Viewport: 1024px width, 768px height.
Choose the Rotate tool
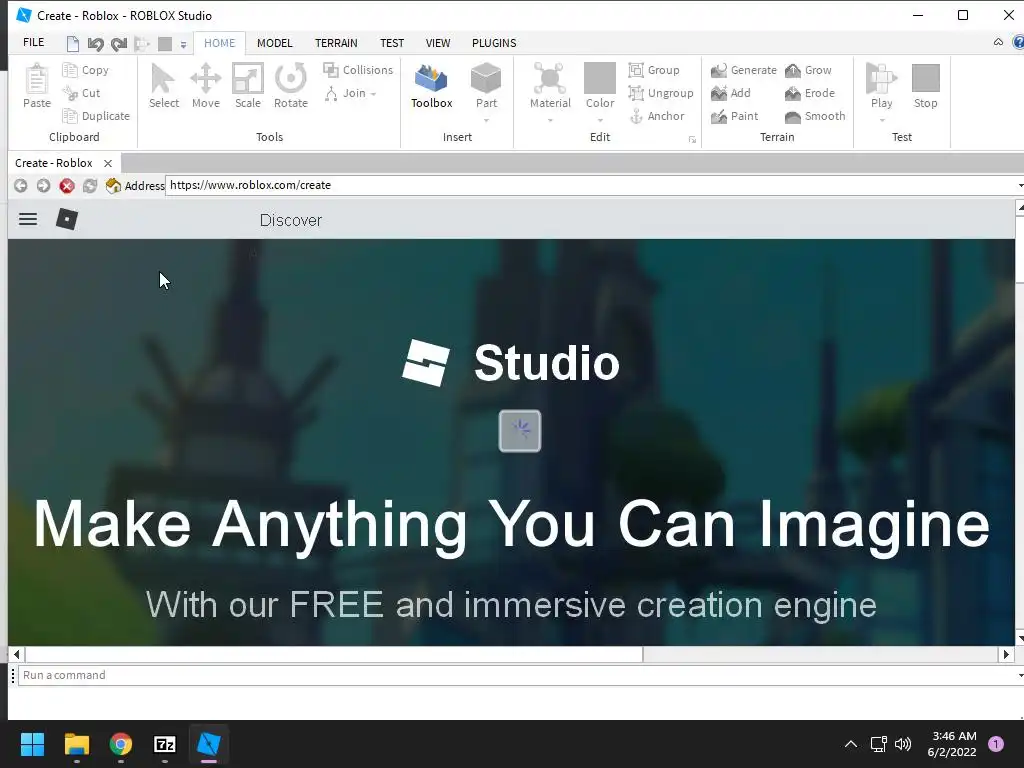291,86
